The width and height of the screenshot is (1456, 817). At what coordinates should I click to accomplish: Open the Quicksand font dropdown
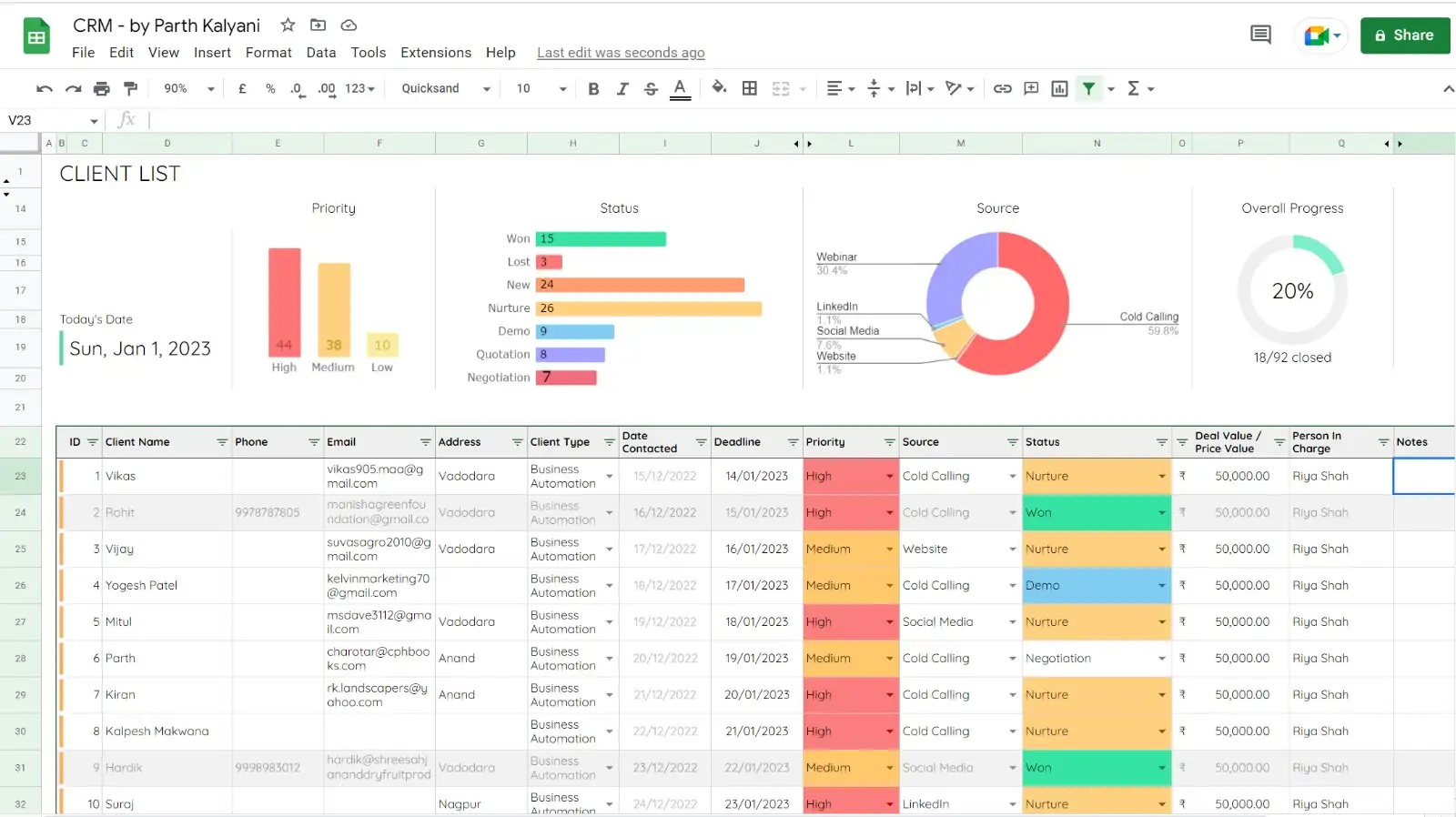point(446,88)
